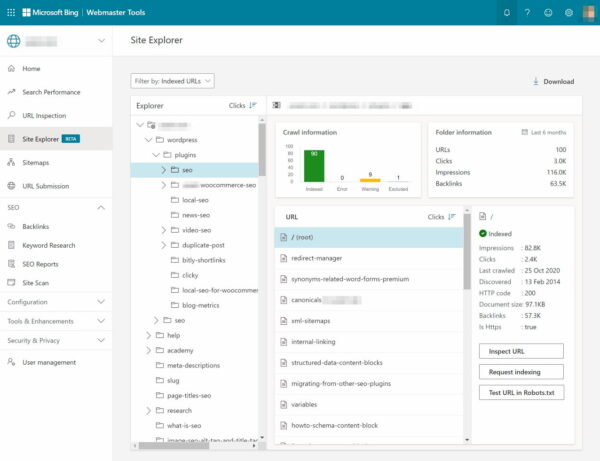This screenshot has width=600, height=461.
Task: Expand the Configuration section
Action: [x=102, y=301]
